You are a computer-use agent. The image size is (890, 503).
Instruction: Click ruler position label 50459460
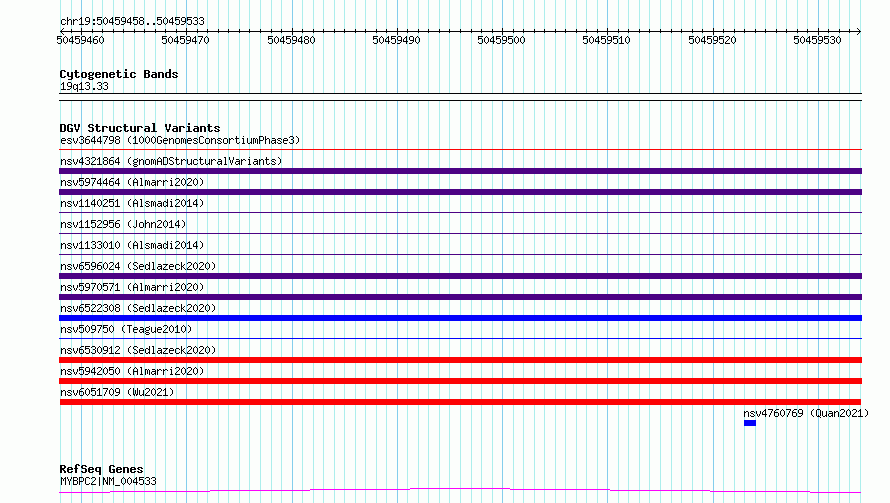tap(81, 40)
